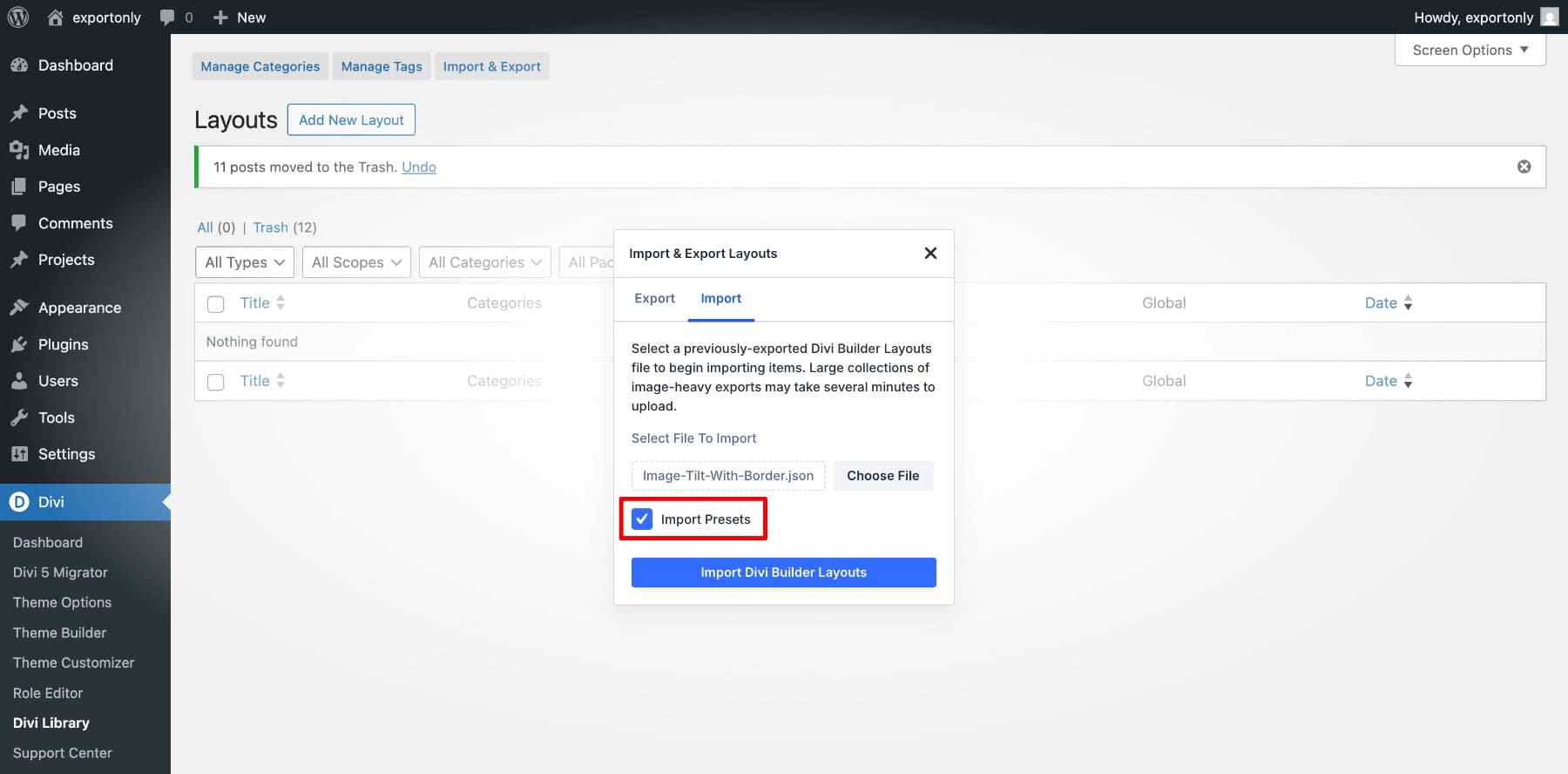Switch to the Export tab
Screen dimensions: 1568x774
pyautogui.click(x=654, y=298)
